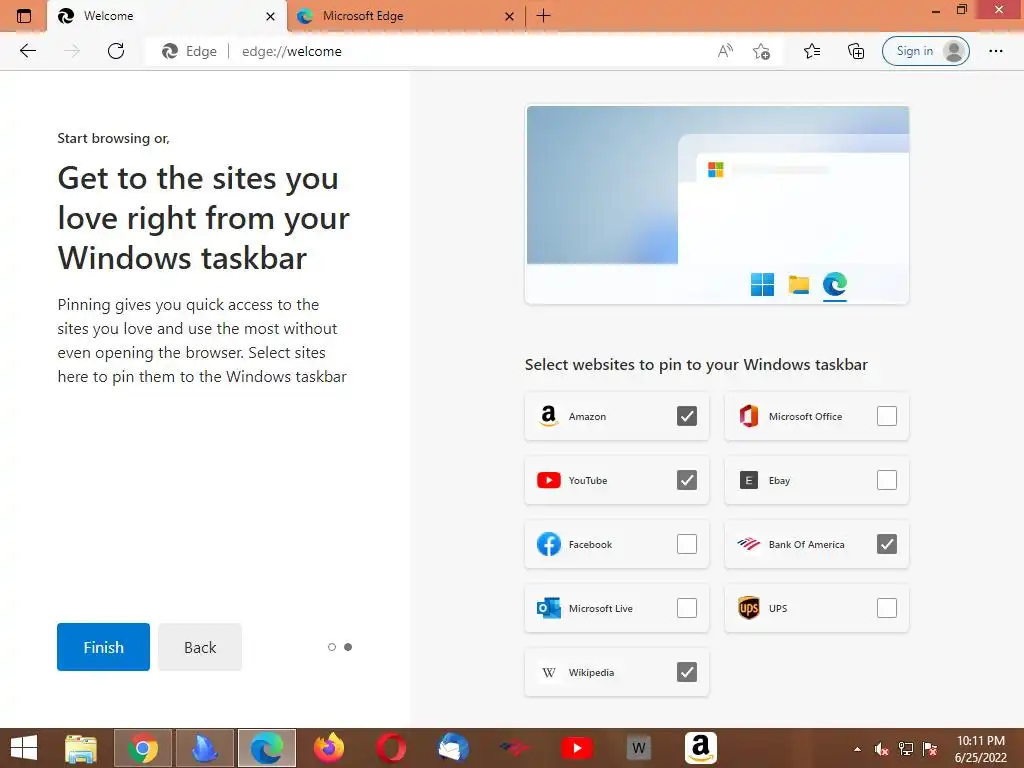Click the Back button below text
Viewport: 1024px width, 768px height.
pos(200,647)
